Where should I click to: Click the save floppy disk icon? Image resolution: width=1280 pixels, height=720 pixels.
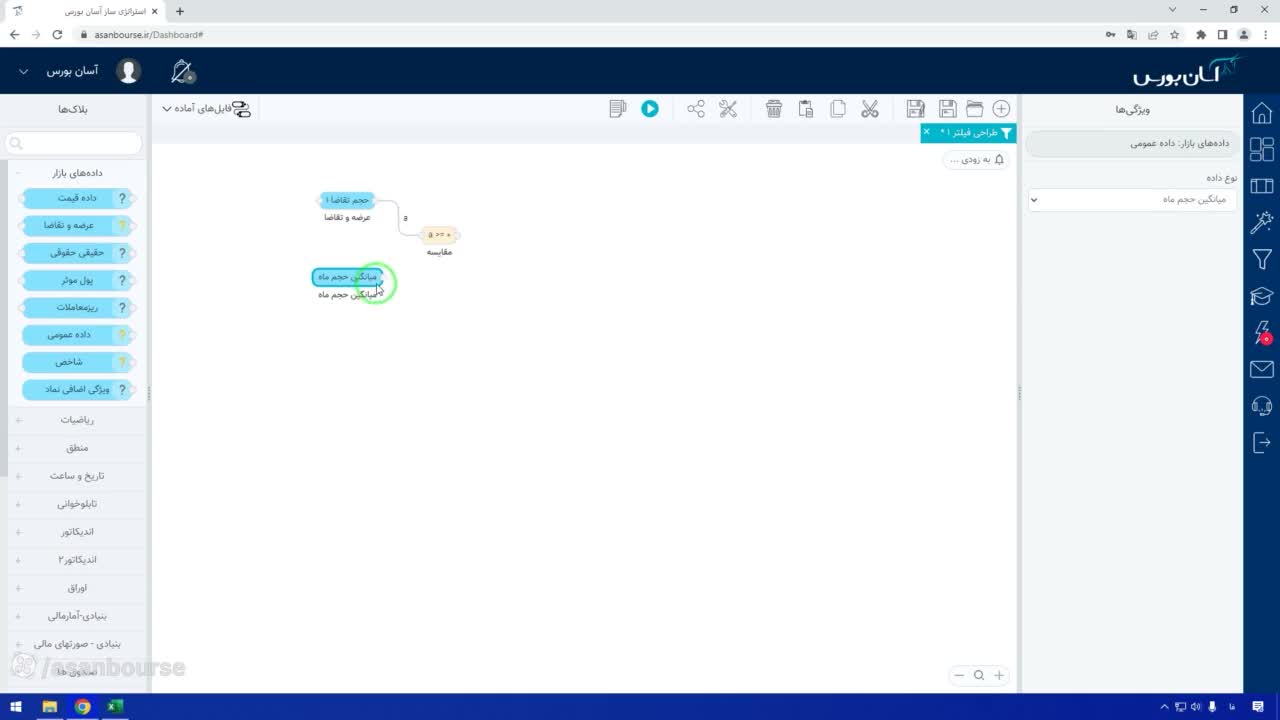click(947, 109)
